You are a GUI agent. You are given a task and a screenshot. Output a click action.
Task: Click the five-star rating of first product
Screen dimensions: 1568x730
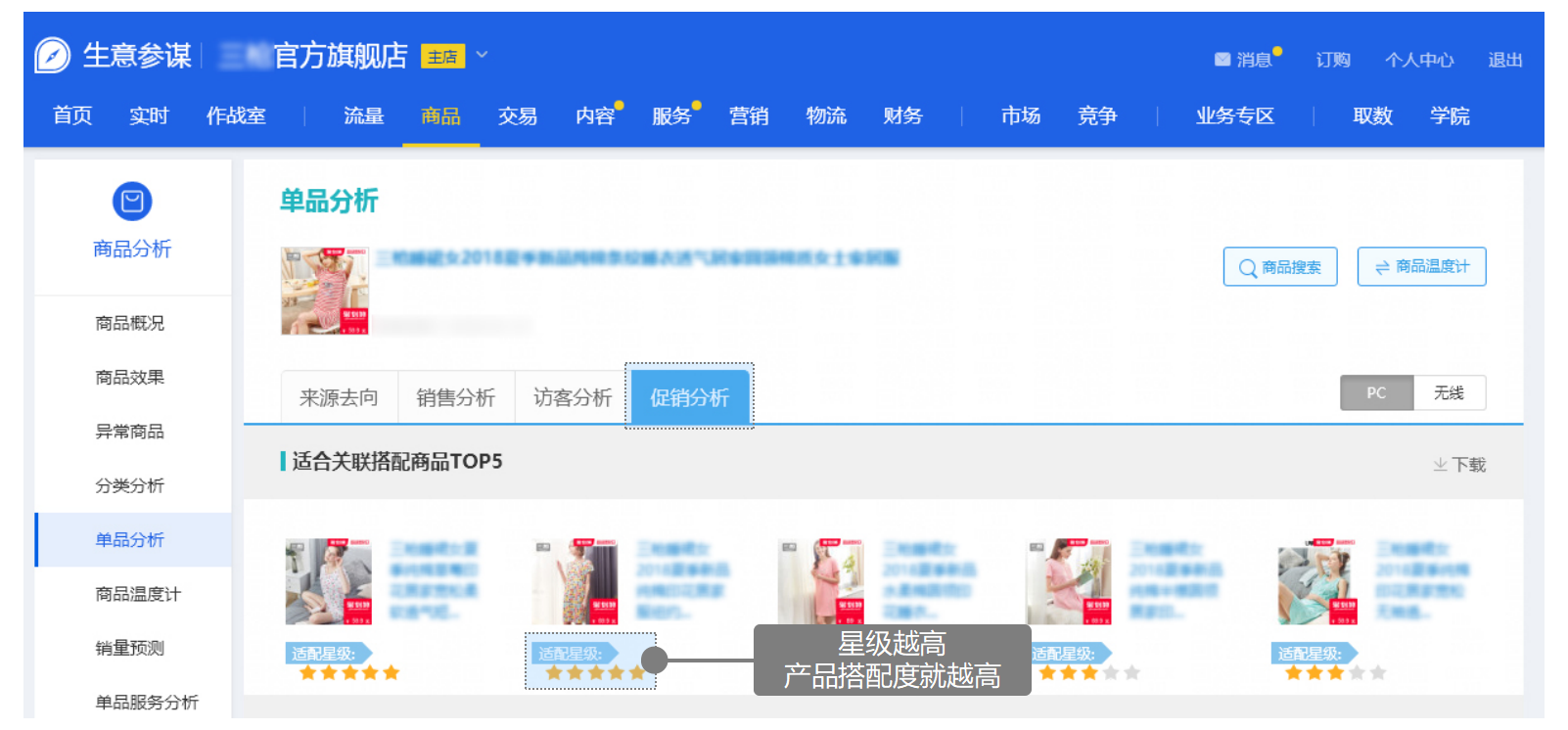[x=349, y=673]
